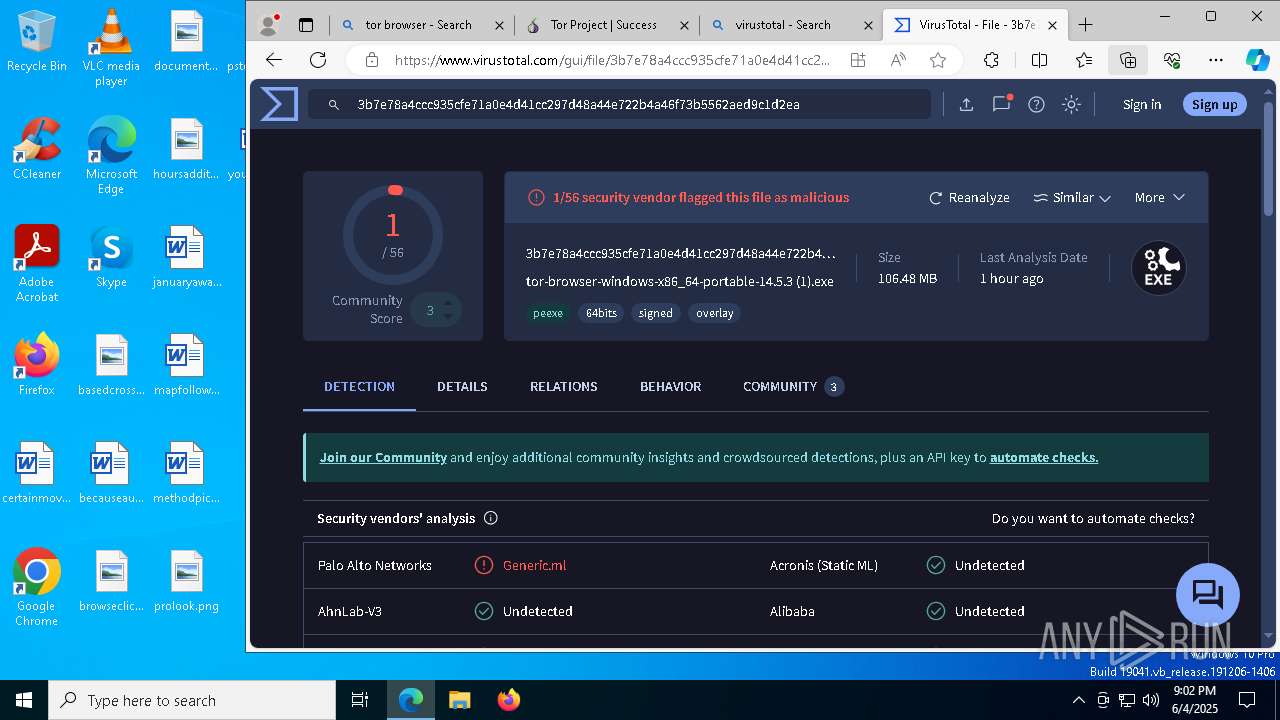Open the automate checks link
The width and height of the screenshot is (1280, 720).
click(1044, 457)
